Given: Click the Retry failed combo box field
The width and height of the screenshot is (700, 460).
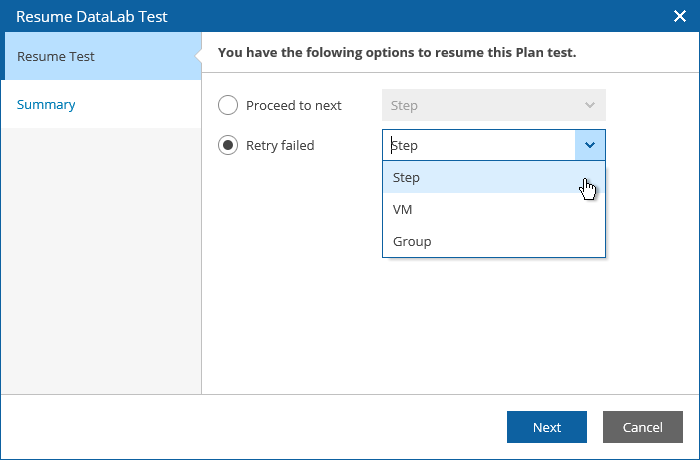Looking at the screenshot, I should 478,145.
